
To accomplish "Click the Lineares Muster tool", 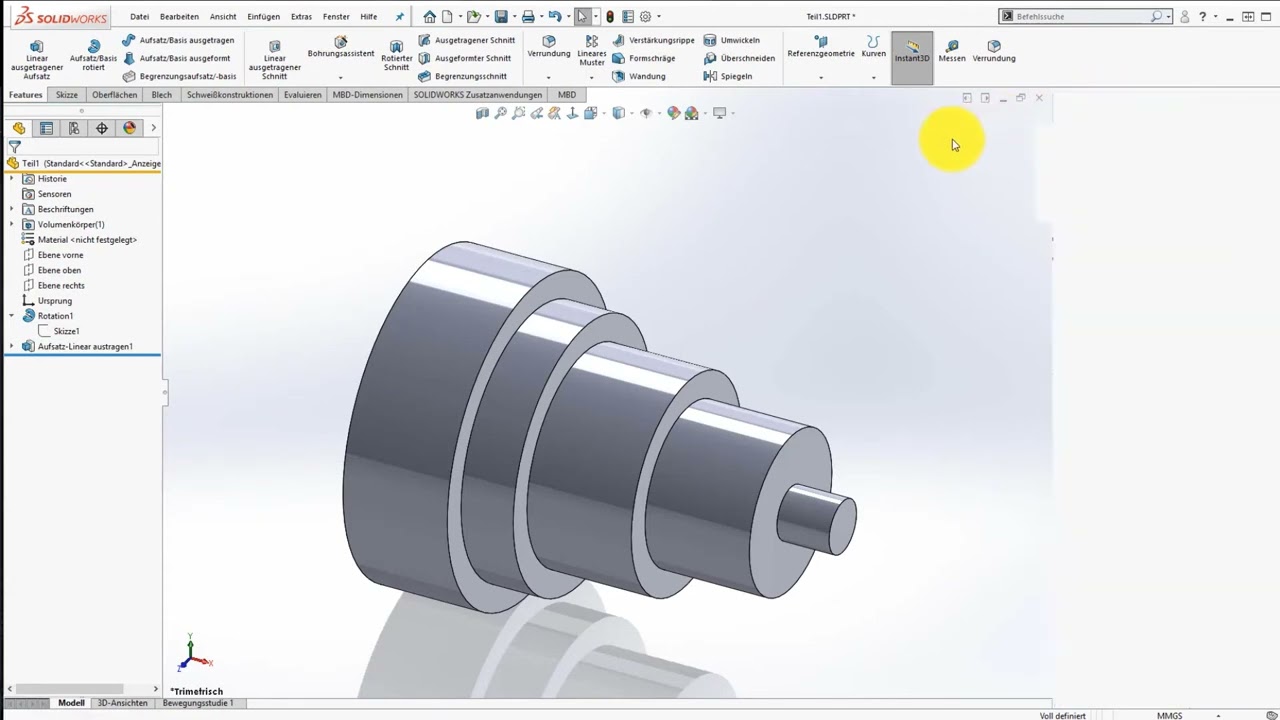I will pyautogui.click(x=592, y=51).
